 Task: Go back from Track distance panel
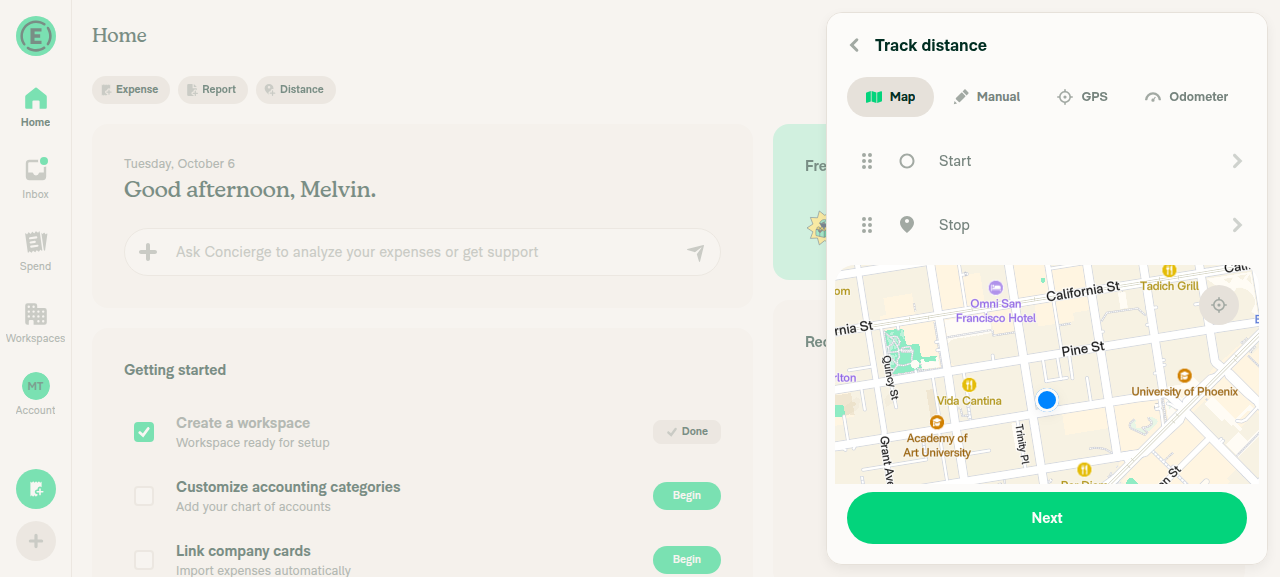[x=854, y=45]
